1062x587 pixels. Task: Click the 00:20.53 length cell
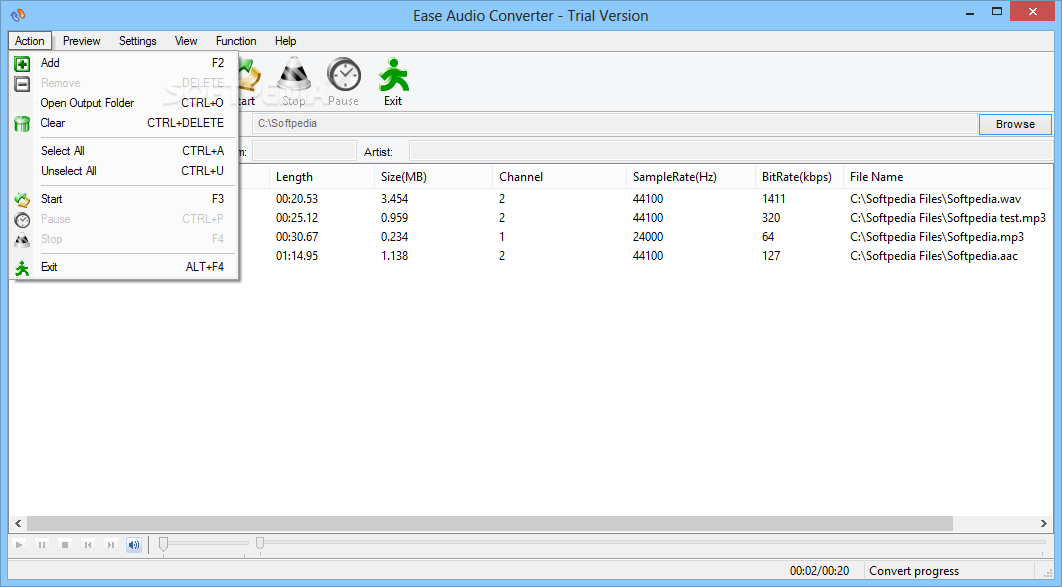point(297,199)
